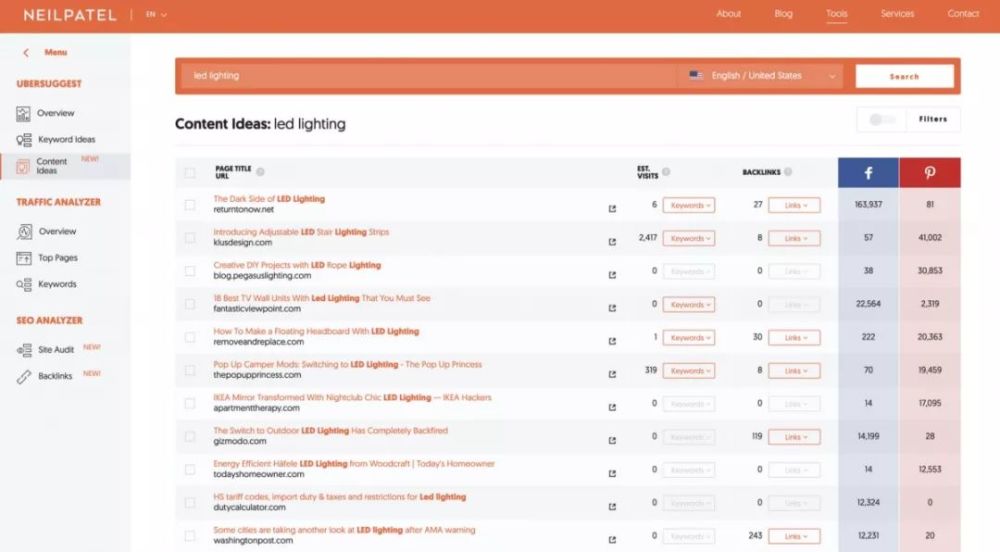This screenshot has width=1000, height=552.
Task: Expand Keywords dropdown for returntonow.net row
Action: pos(689,205)
